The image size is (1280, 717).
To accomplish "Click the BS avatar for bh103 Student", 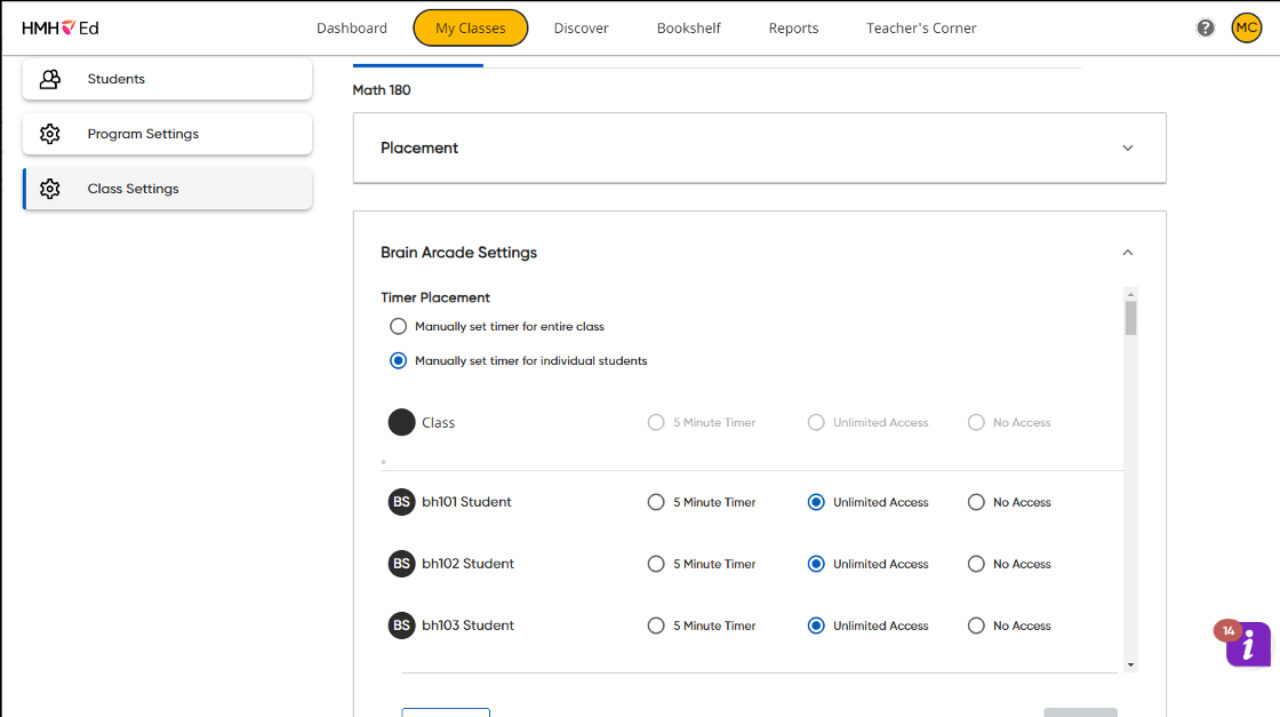I will pos(401,626).
